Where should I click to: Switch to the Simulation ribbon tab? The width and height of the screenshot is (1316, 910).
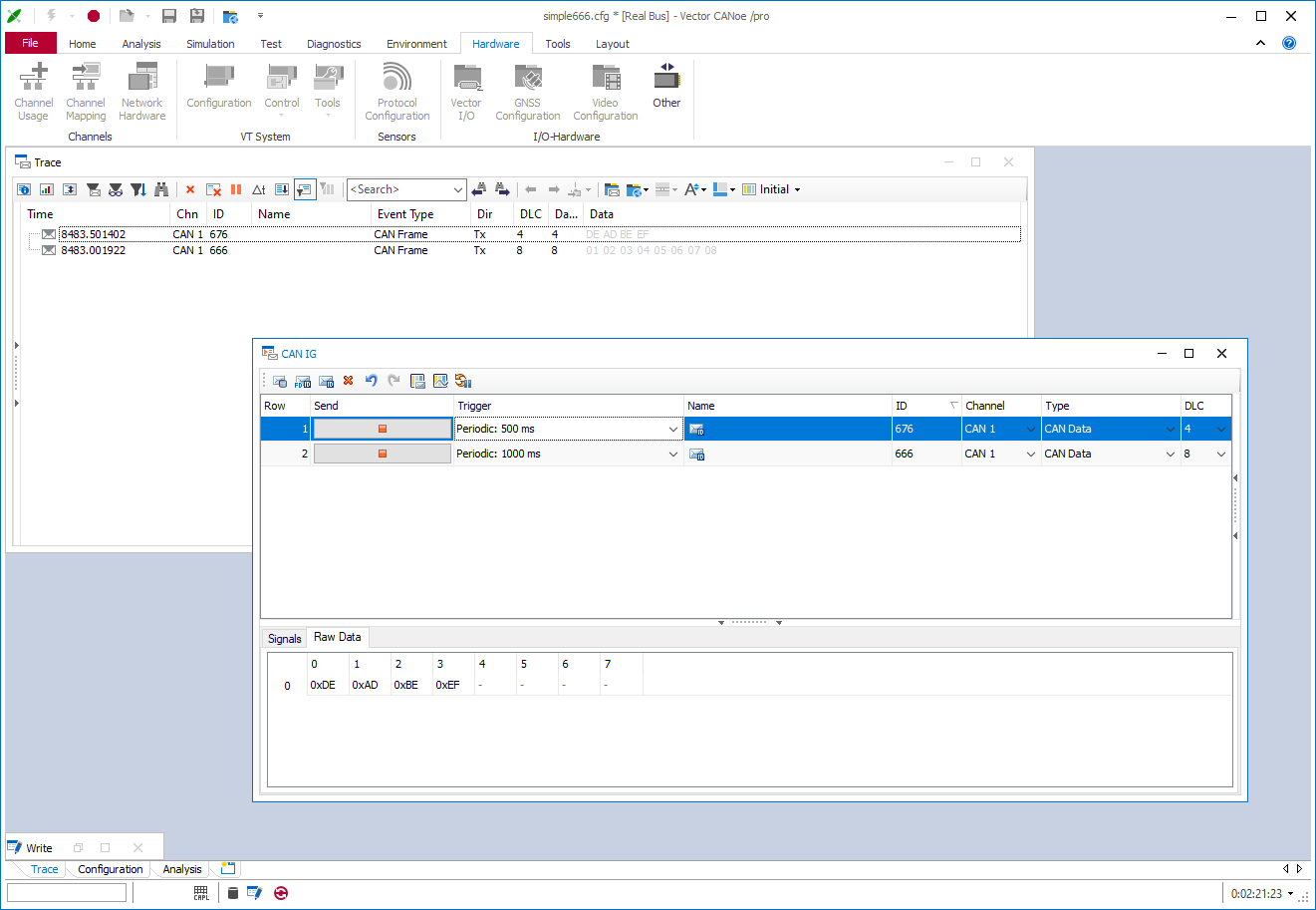pyautogui.click(x=210, y=44)
